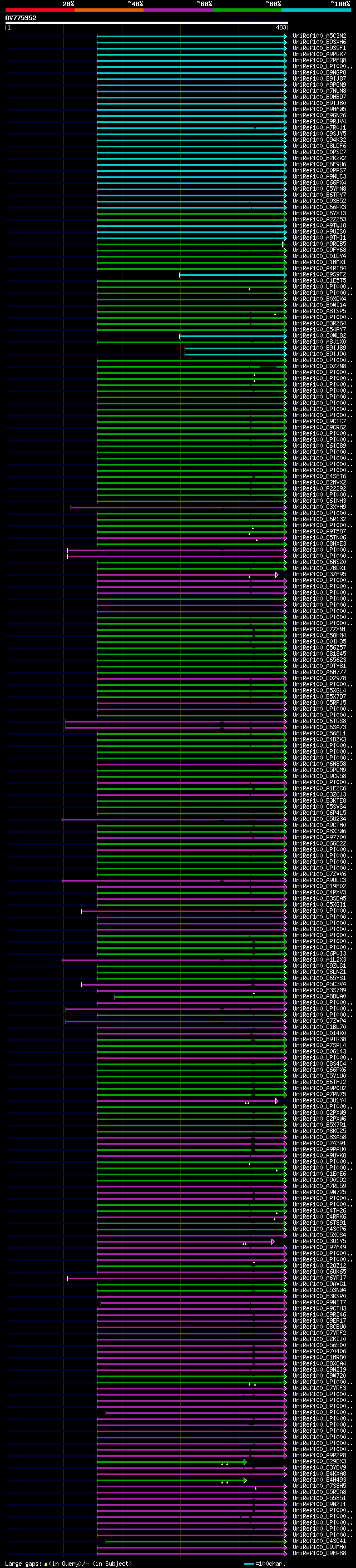Open the UniRef100_Q9SJY5 entry

click(x=319, y=134)
